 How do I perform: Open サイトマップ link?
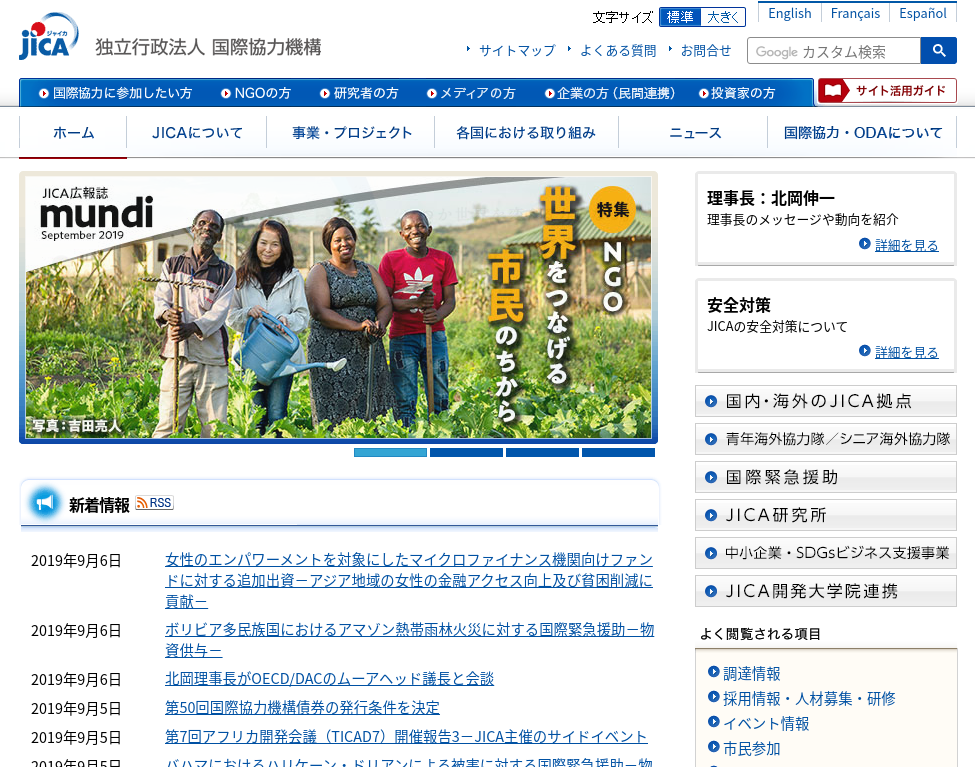point(517,50)
